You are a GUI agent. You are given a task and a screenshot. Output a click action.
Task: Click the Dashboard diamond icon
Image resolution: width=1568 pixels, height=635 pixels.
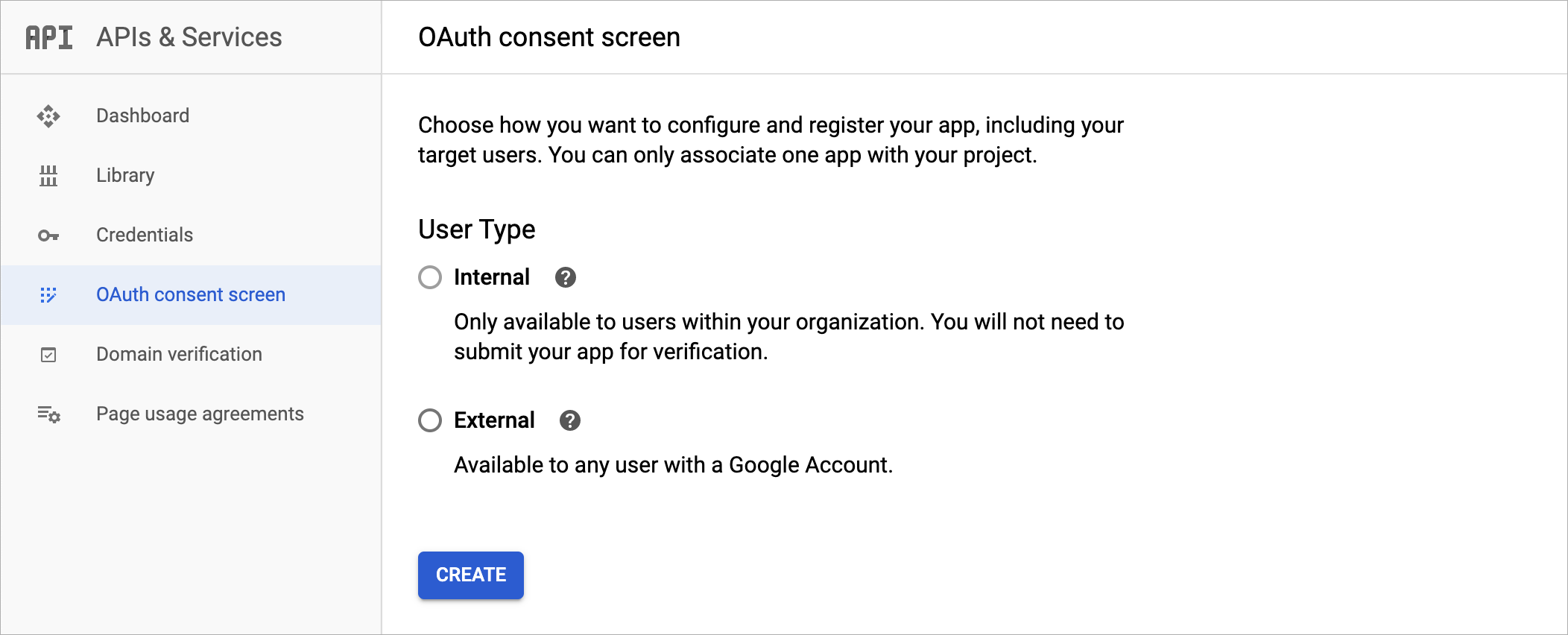pyautogui.click(x=48, y=116)
